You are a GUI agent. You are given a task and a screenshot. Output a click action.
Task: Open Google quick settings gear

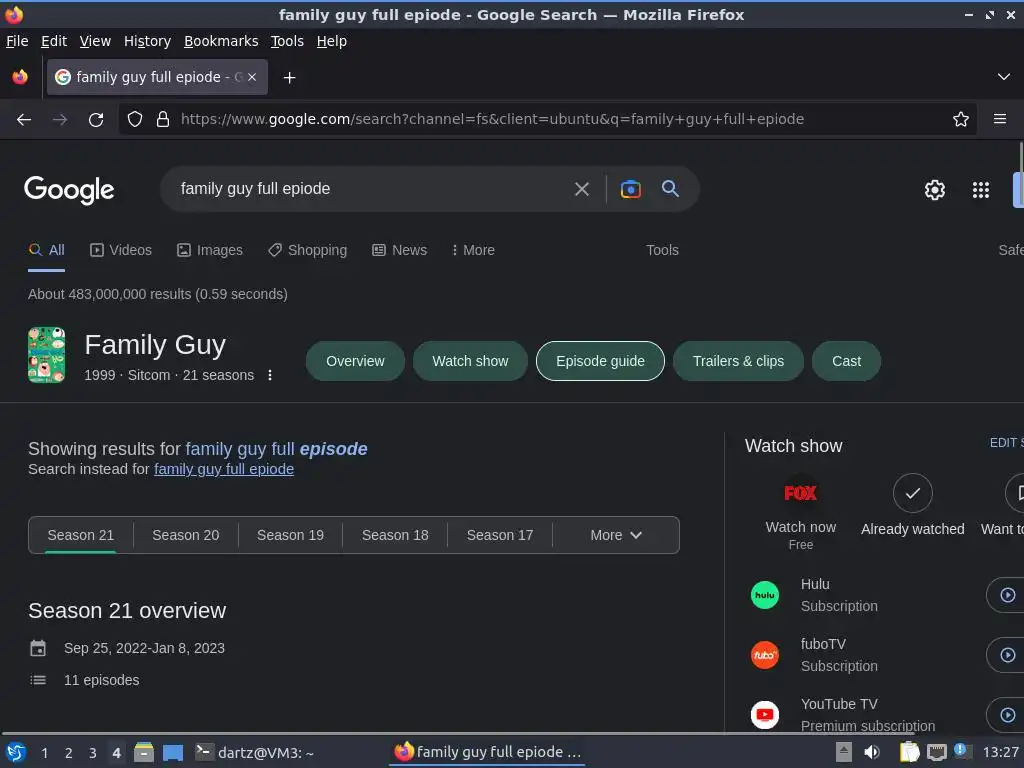pyautogui.click(x=935, y=190)
